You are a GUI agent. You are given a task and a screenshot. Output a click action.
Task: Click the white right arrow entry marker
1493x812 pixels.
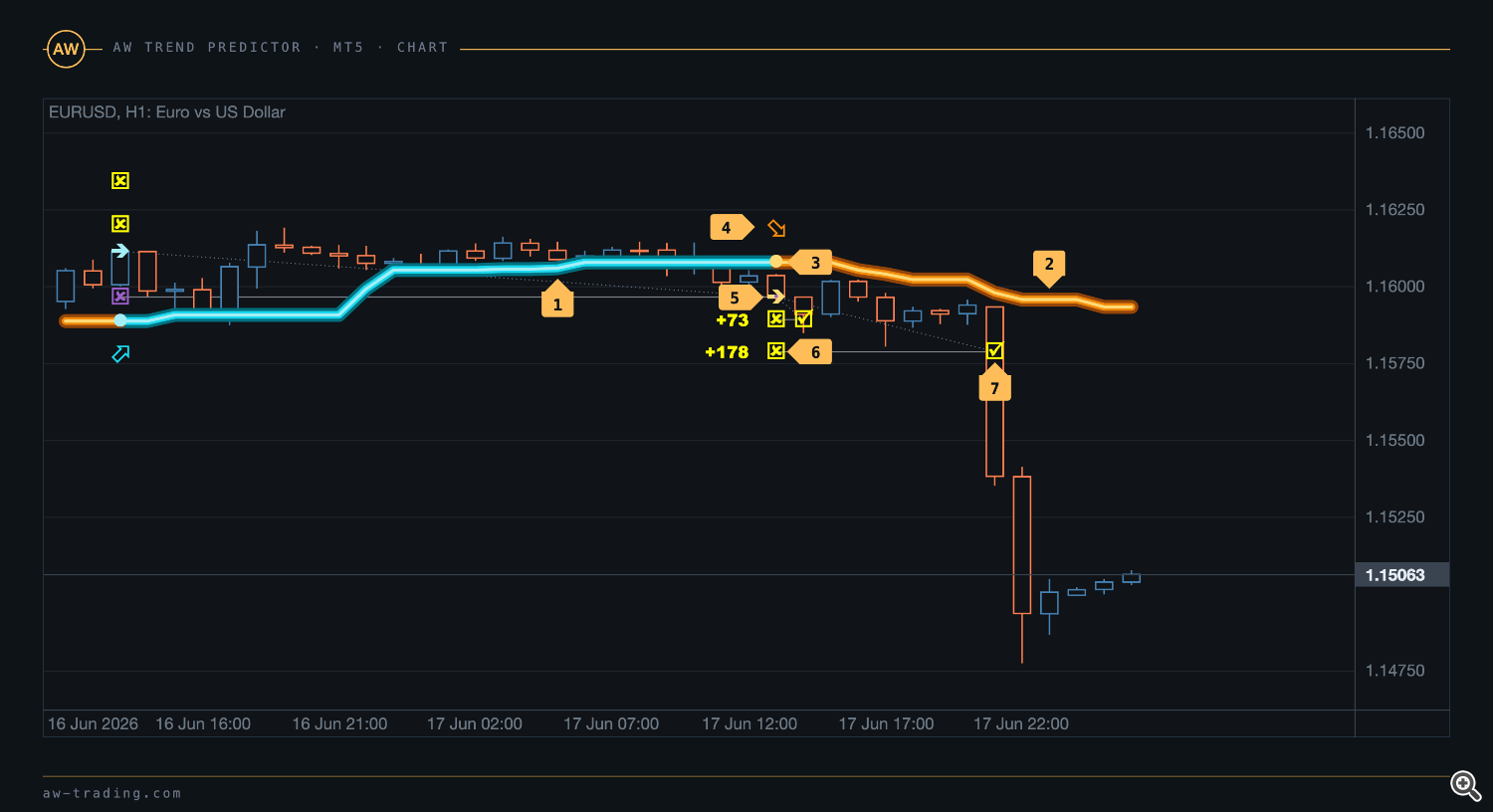120,251
